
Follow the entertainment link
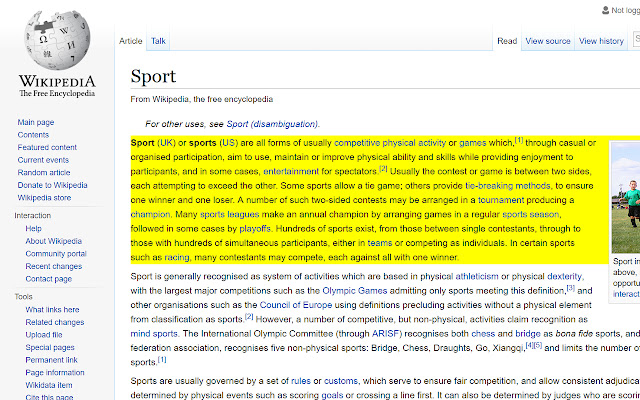291,171
